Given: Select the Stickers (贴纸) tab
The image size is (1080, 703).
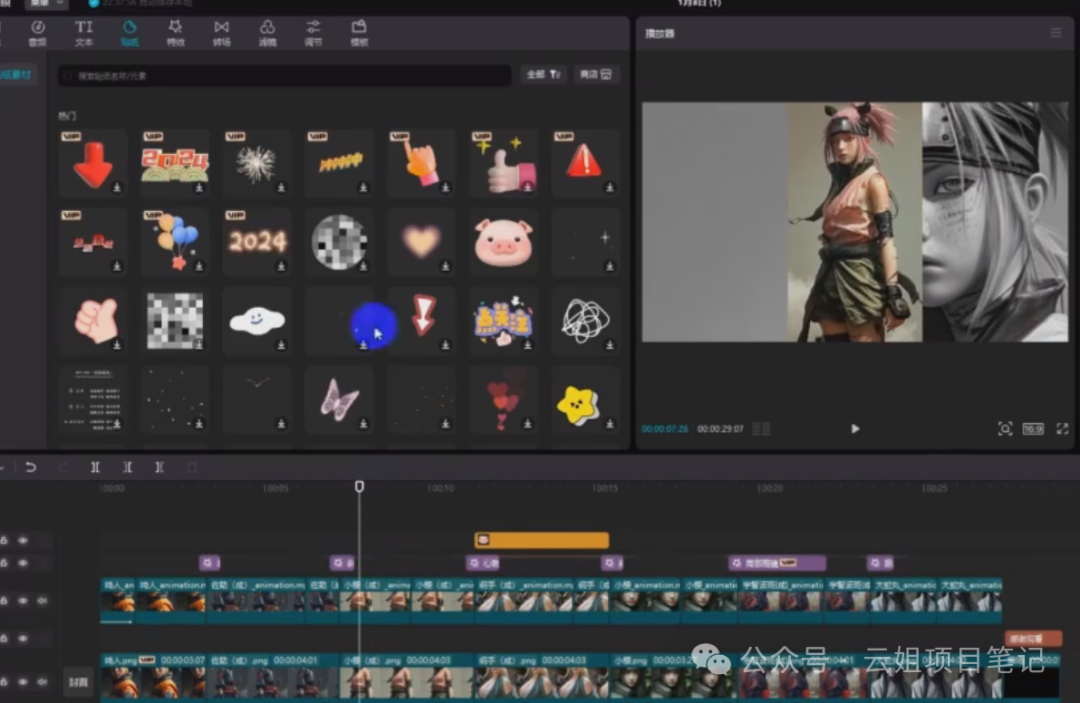Looking at the screenshot, I should (129, 32).
